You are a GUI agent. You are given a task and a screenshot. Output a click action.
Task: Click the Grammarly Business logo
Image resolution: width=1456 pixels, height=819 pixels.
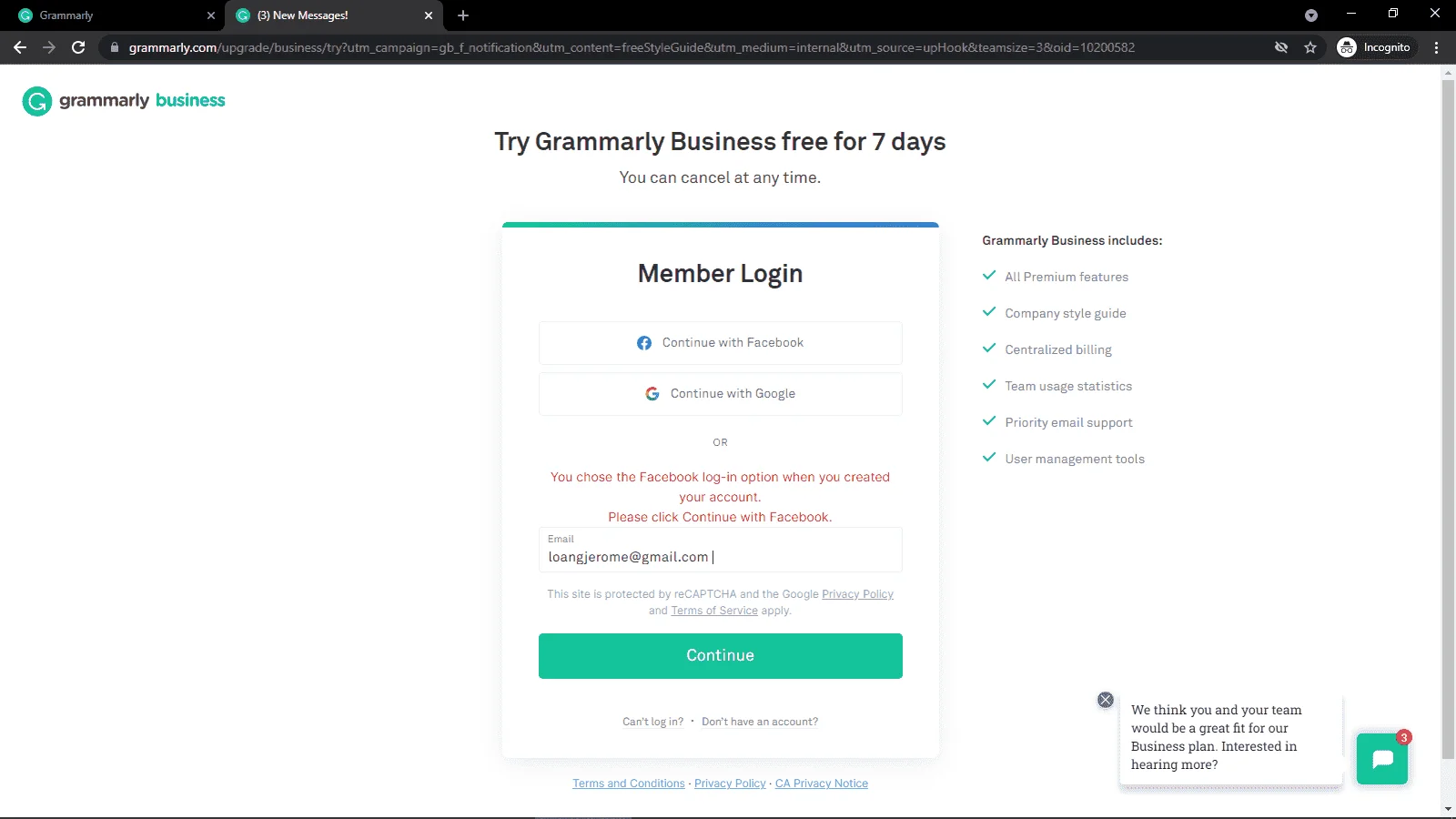tap(124, 101)
